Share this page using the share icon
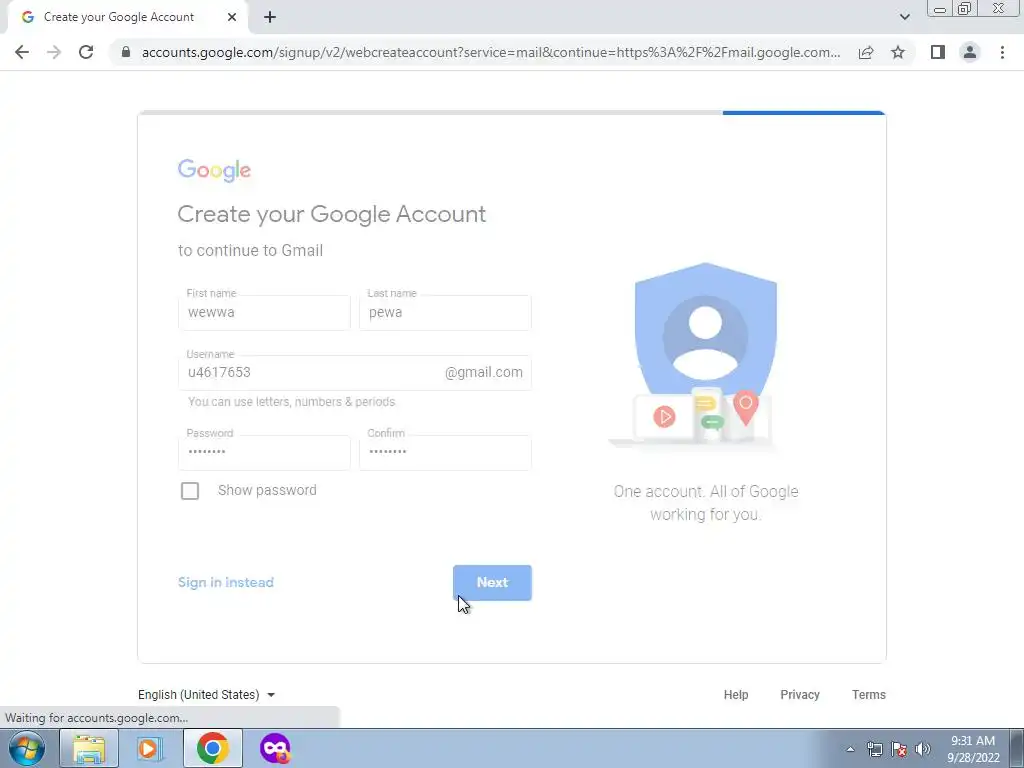Image resolution: width=1024 pixels, height=768 pixels. (x=866, y=52)
